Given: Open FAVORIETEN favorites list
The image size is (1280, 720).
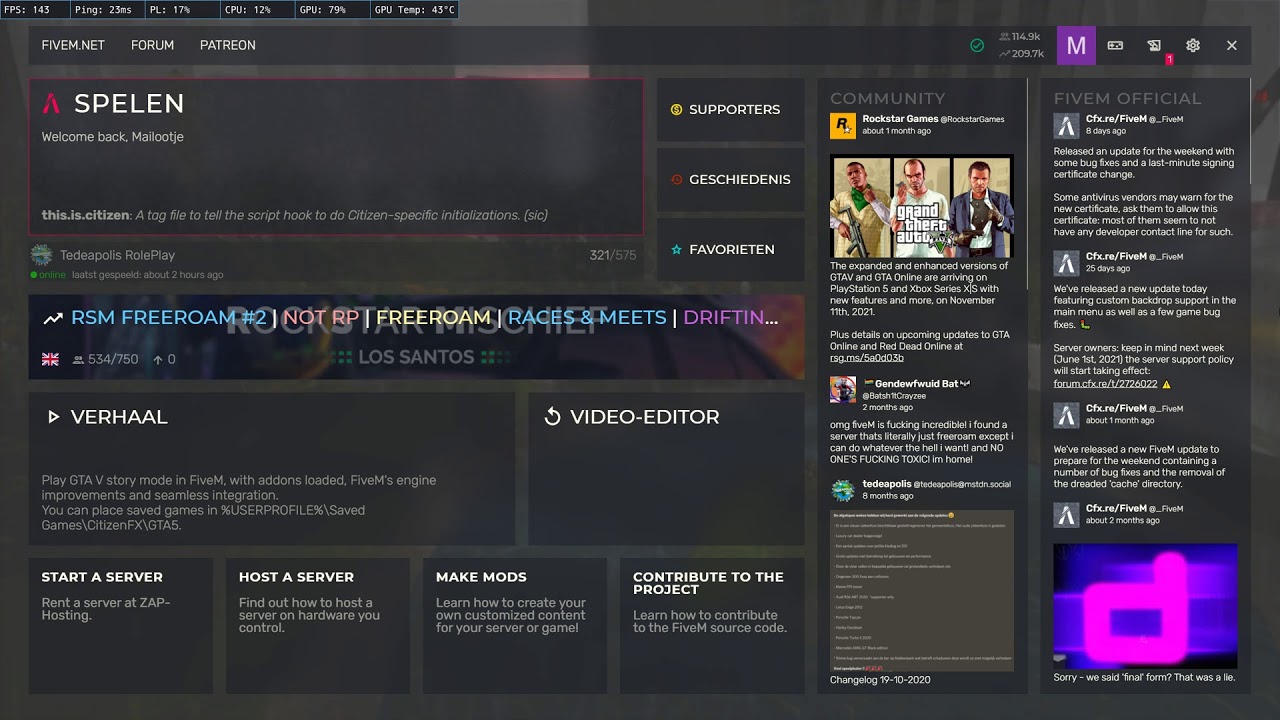Looking at the screenshot, I should [731, 250].
